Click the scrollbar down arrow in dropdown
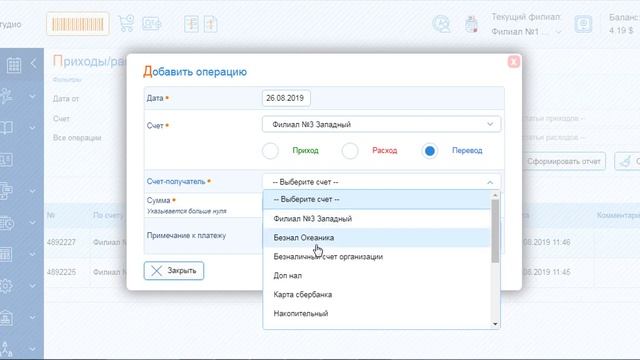Image resolution: width=640 pixels, height=360 pixels. click(495, 324)
